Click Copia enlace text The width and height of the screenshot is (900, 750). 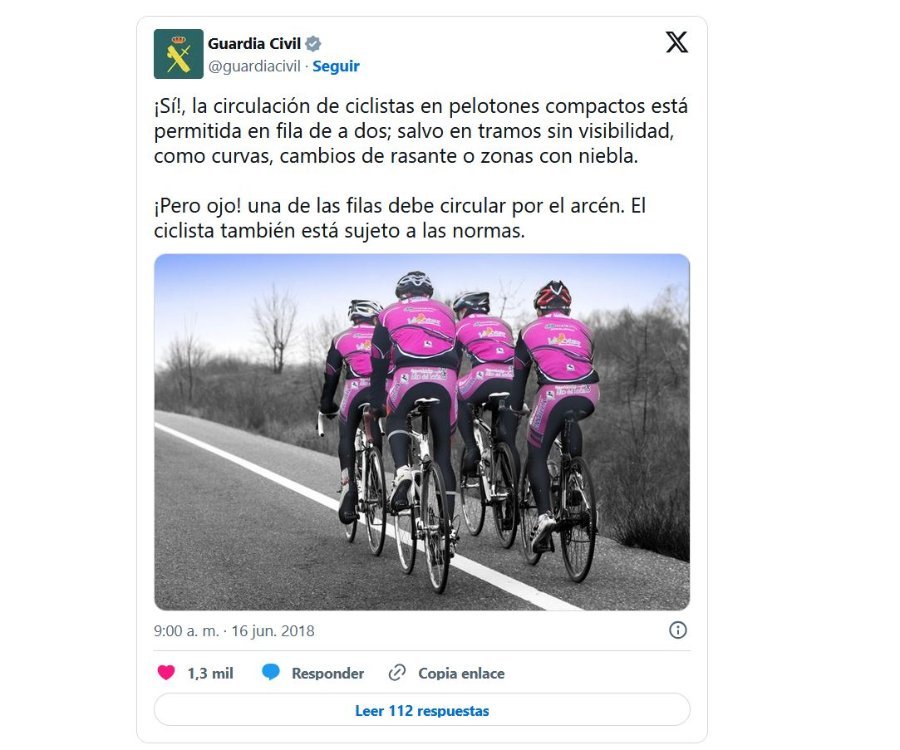pyautogui.click(x=461, y=673)
